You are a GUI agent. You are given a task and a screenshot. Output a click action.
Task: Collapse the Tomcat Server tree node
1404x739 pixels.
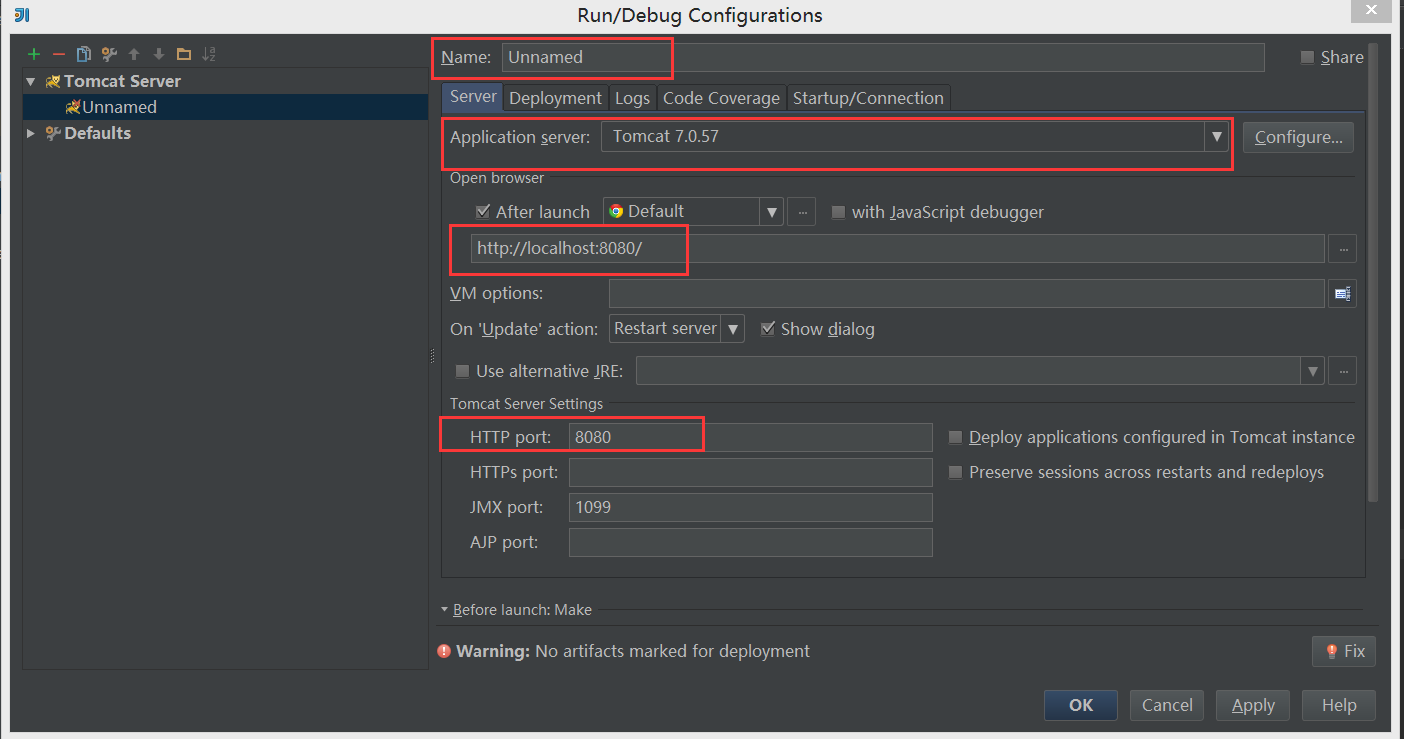pyautogui.click(x=31, y=81)
